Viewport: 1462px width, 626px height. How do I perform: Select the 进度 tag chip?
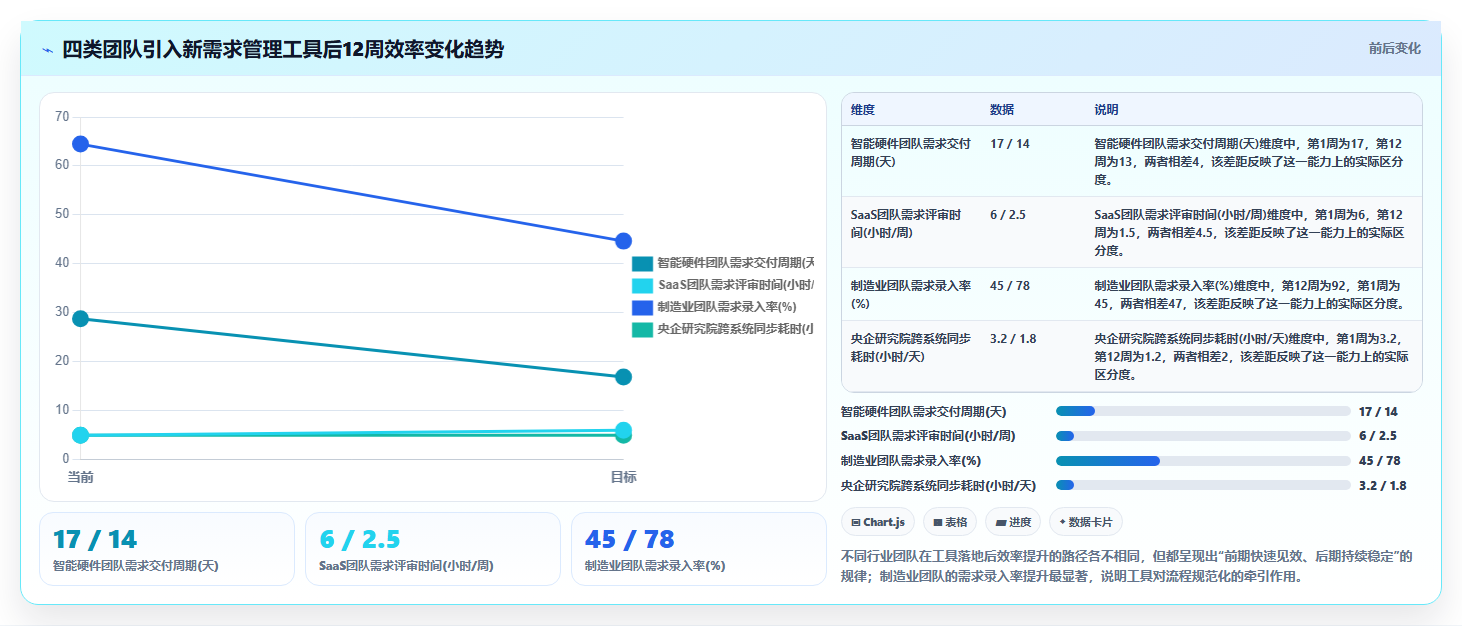click(1013, 522)
